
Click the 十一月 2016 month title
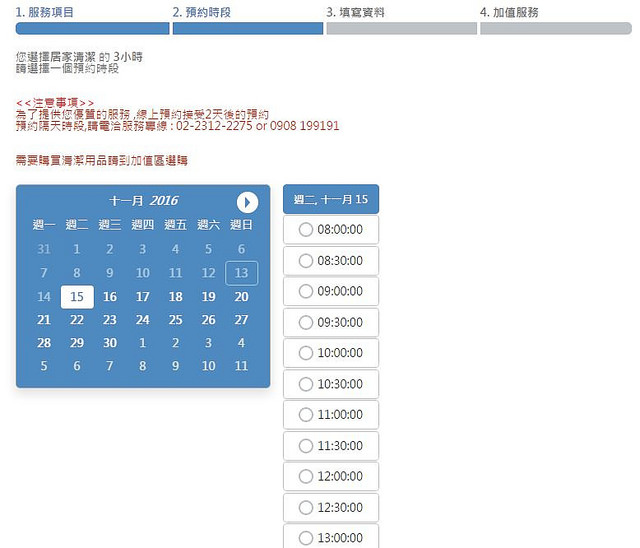point(143,201)
